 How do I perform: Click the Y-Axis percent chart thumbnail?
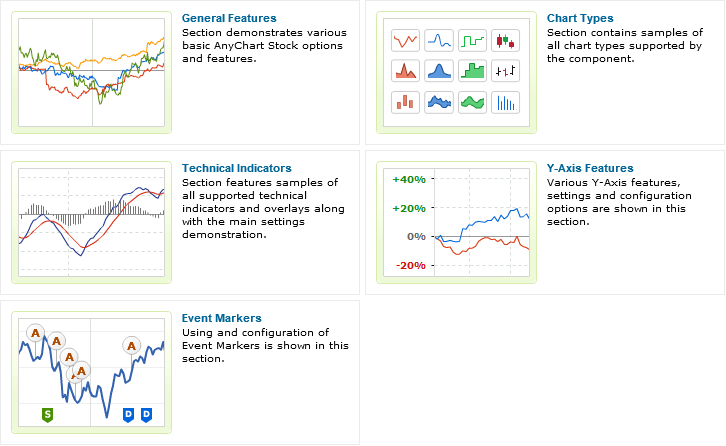click(x=457, y=222)
